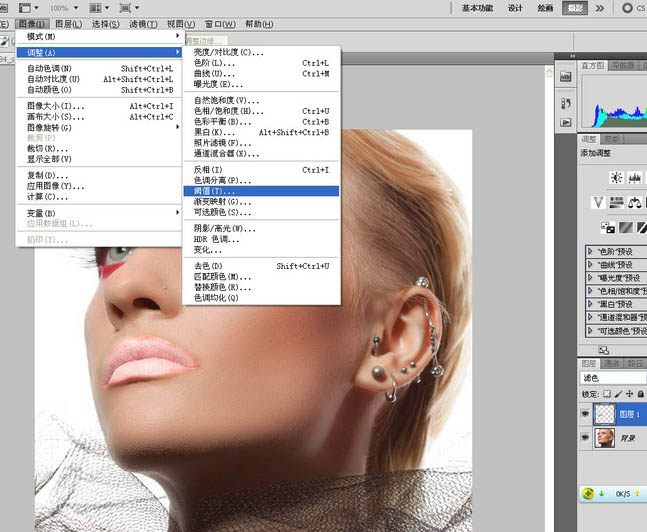
Task: Expand the "通道混和器" presets group
Action: point(590,317)
